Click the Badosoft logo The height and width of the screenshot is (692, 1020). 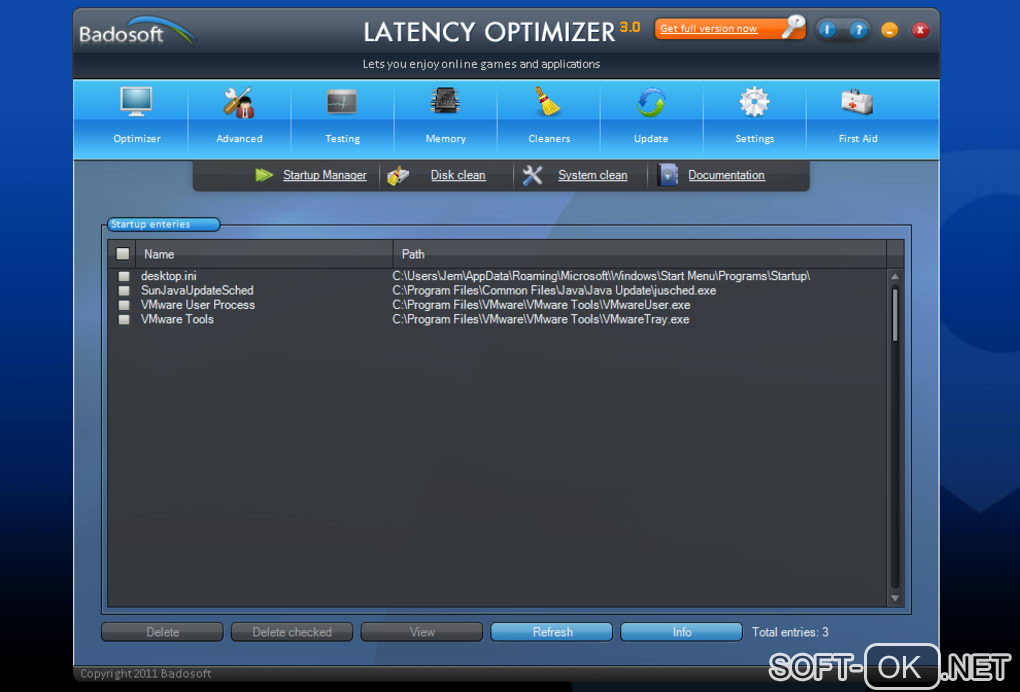click(x=137, y=31)
